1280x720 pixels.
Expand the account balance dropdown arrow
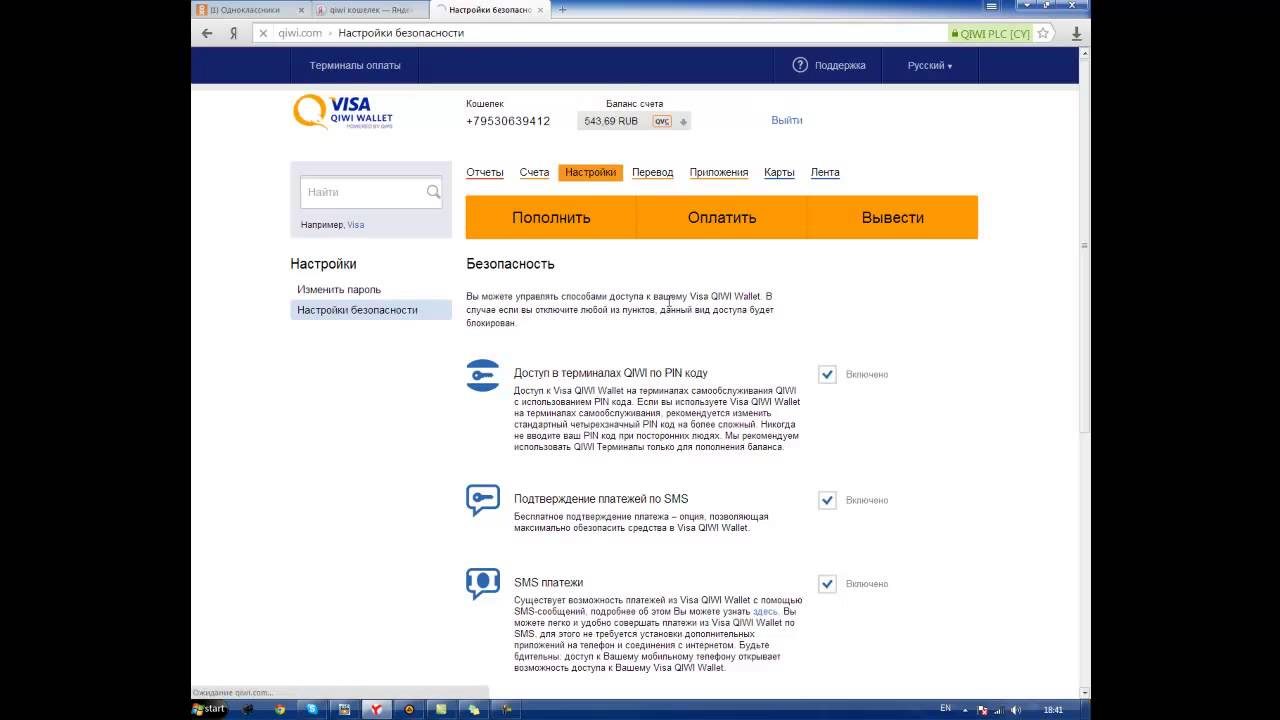[684, 121]
